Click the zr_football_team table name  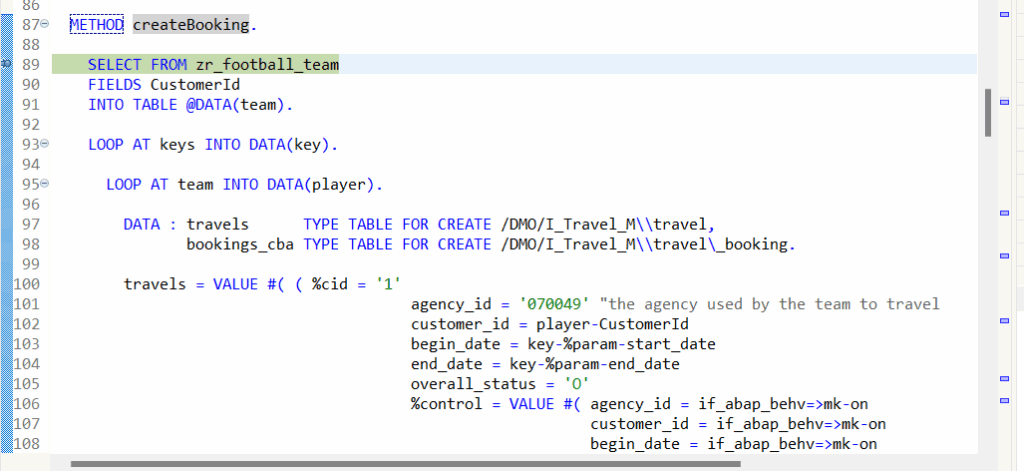pyautogui.click(x=267, y=65)
